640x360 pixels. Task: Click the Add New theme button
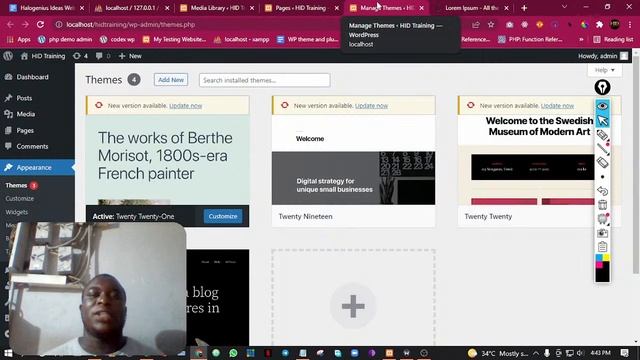pos(171,80)
